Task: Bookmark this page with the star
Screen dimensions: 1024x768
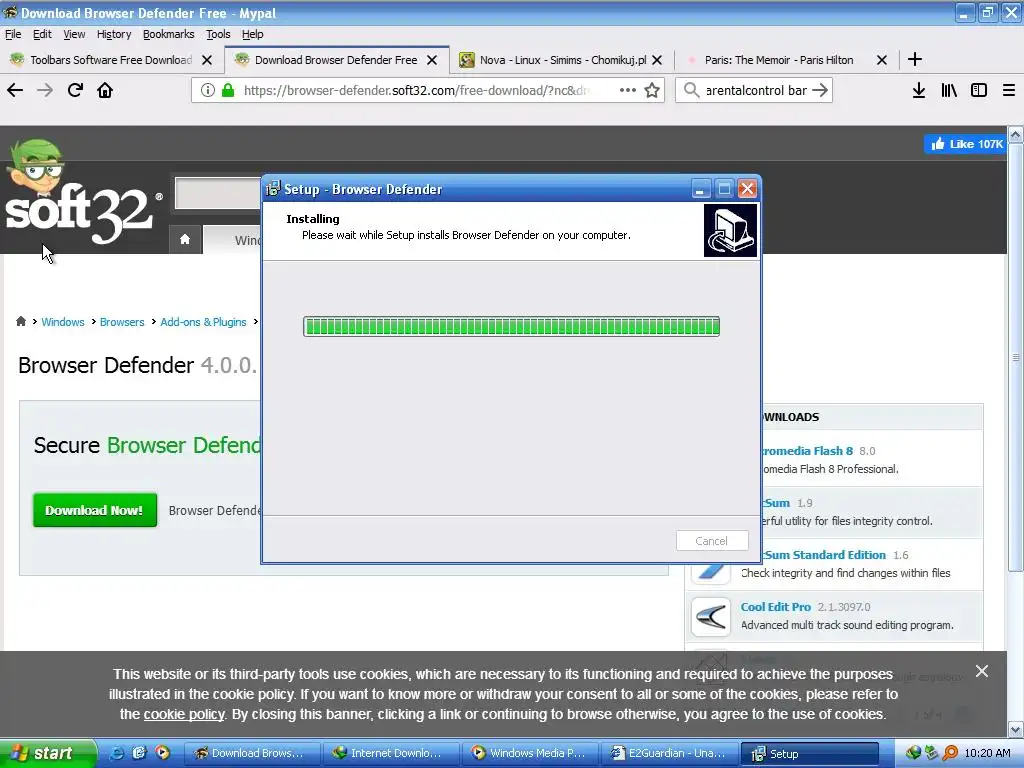Action: tap(652, 90)
